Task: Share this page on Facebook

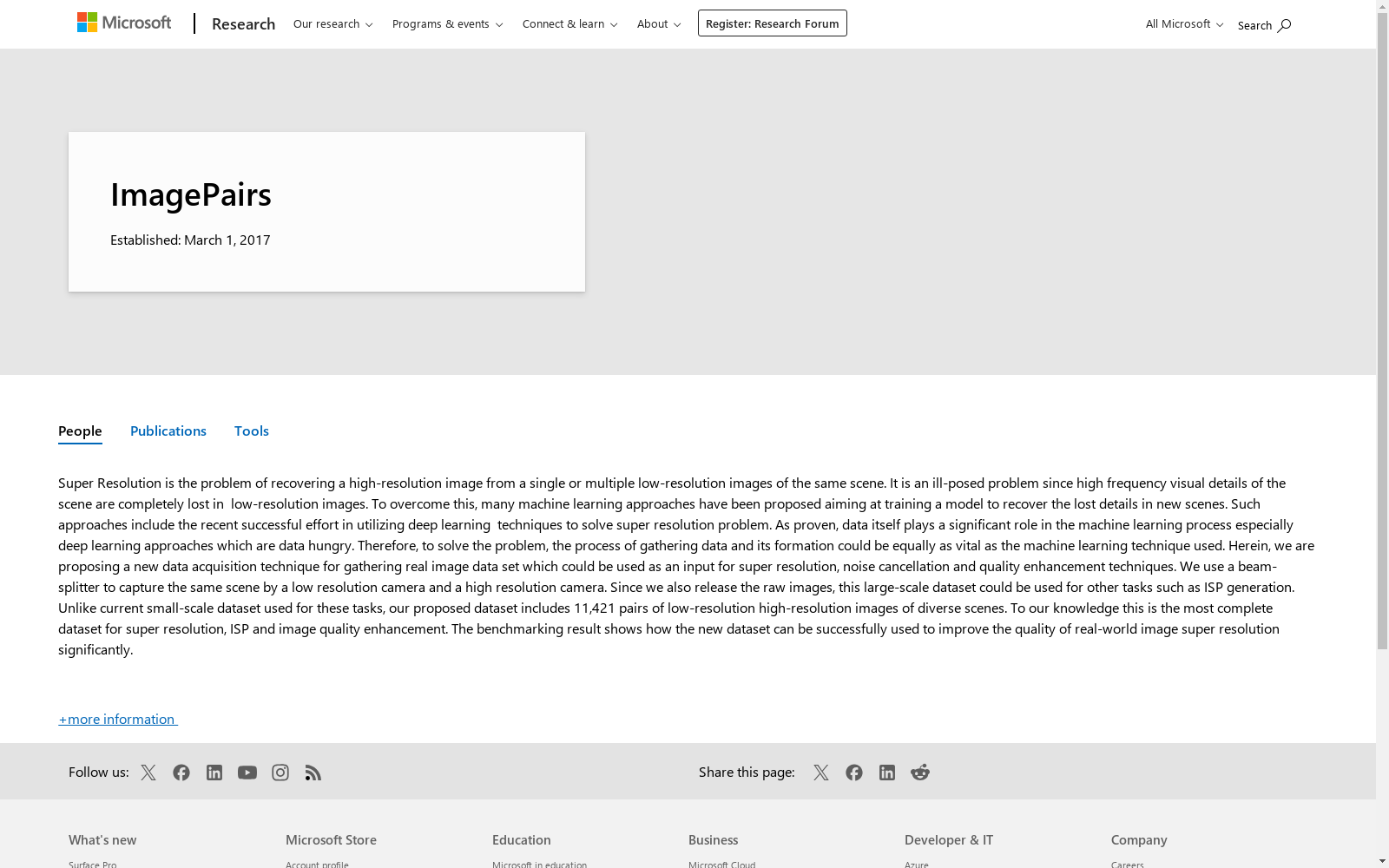Action: pos(854,773)
